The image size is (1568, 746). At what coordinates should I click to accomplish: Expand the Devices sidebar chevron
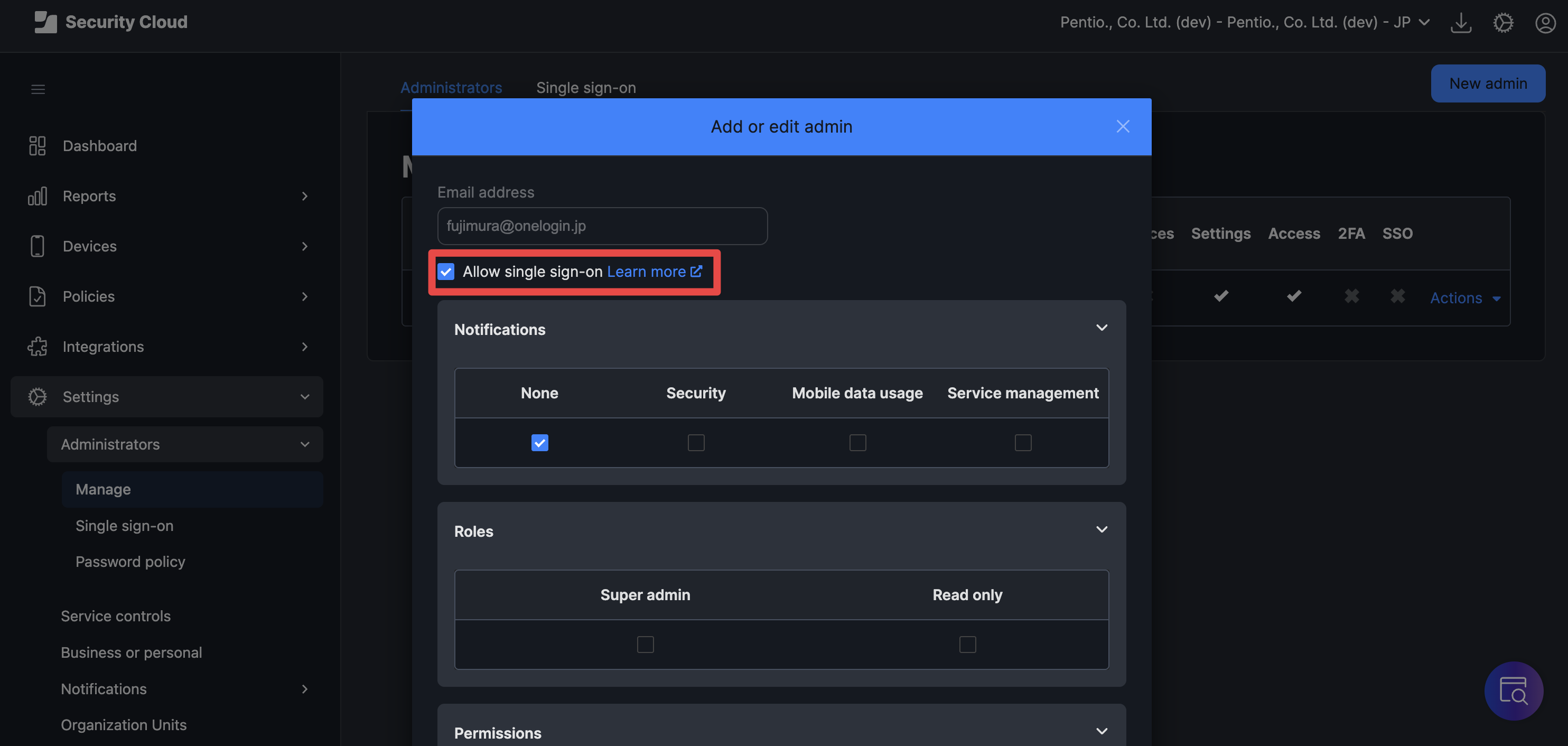point(305,246)
